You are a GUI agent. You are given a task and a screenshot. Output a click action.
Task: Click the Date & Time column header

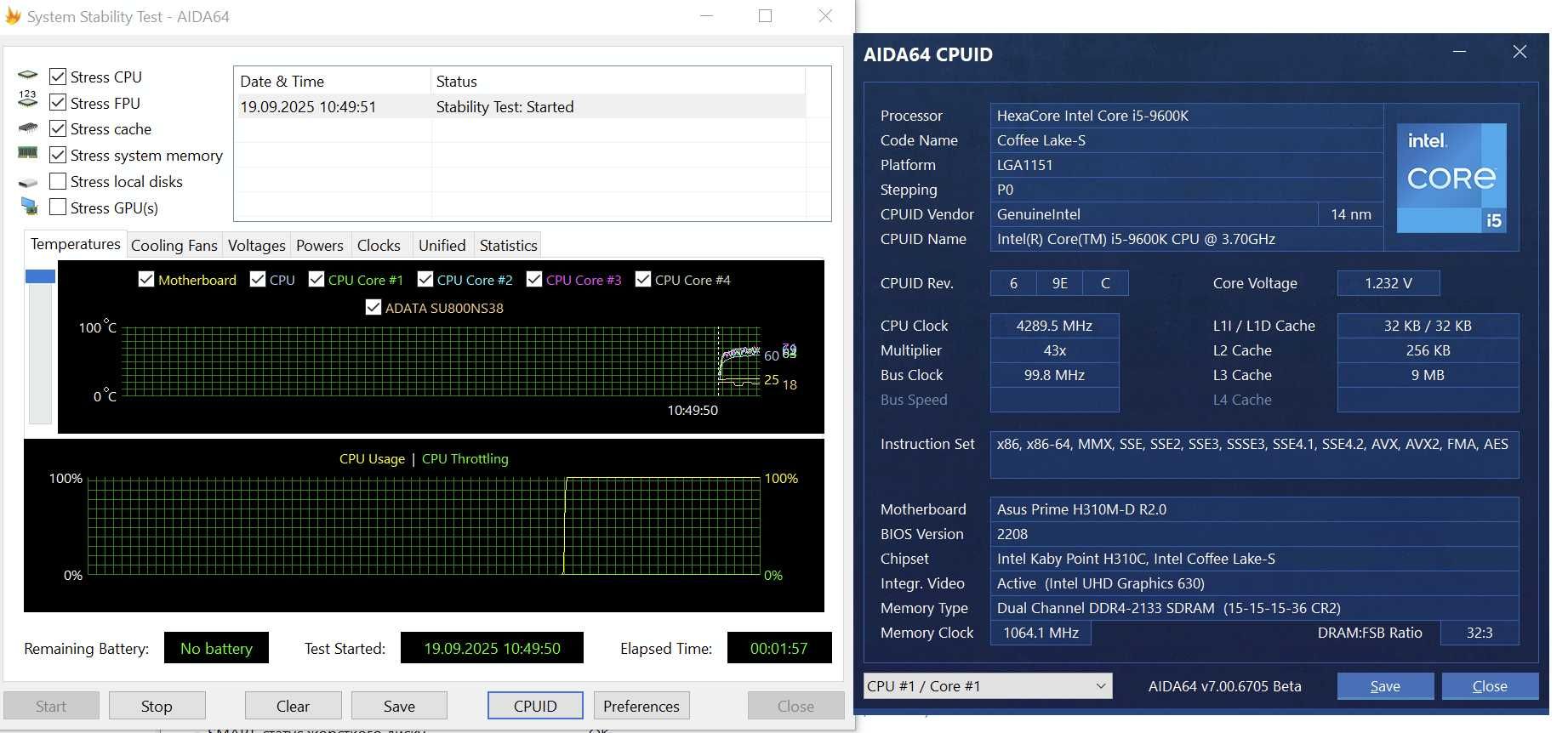[332, 81]
